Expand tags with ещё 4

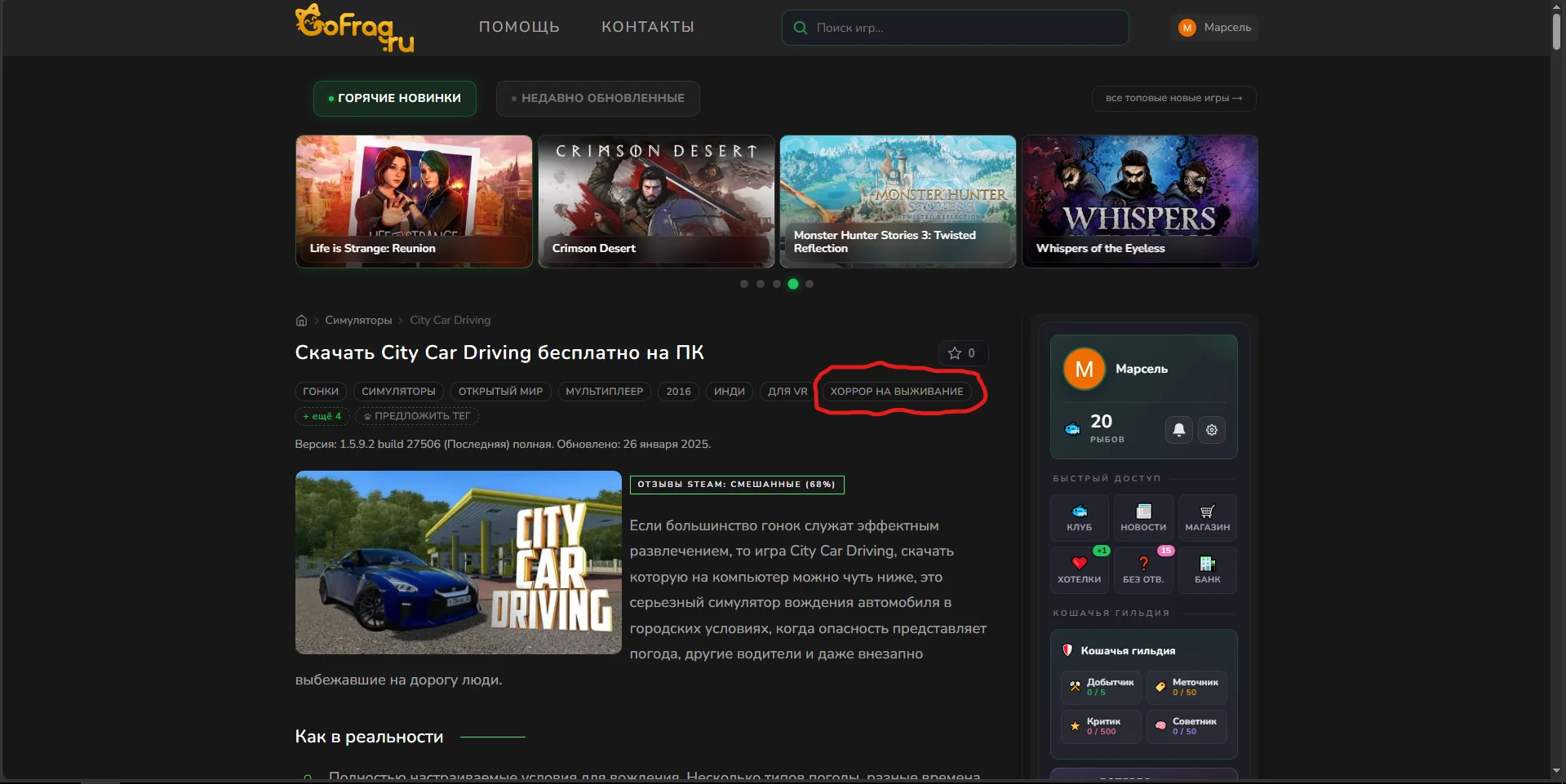[x=322, y=416]
